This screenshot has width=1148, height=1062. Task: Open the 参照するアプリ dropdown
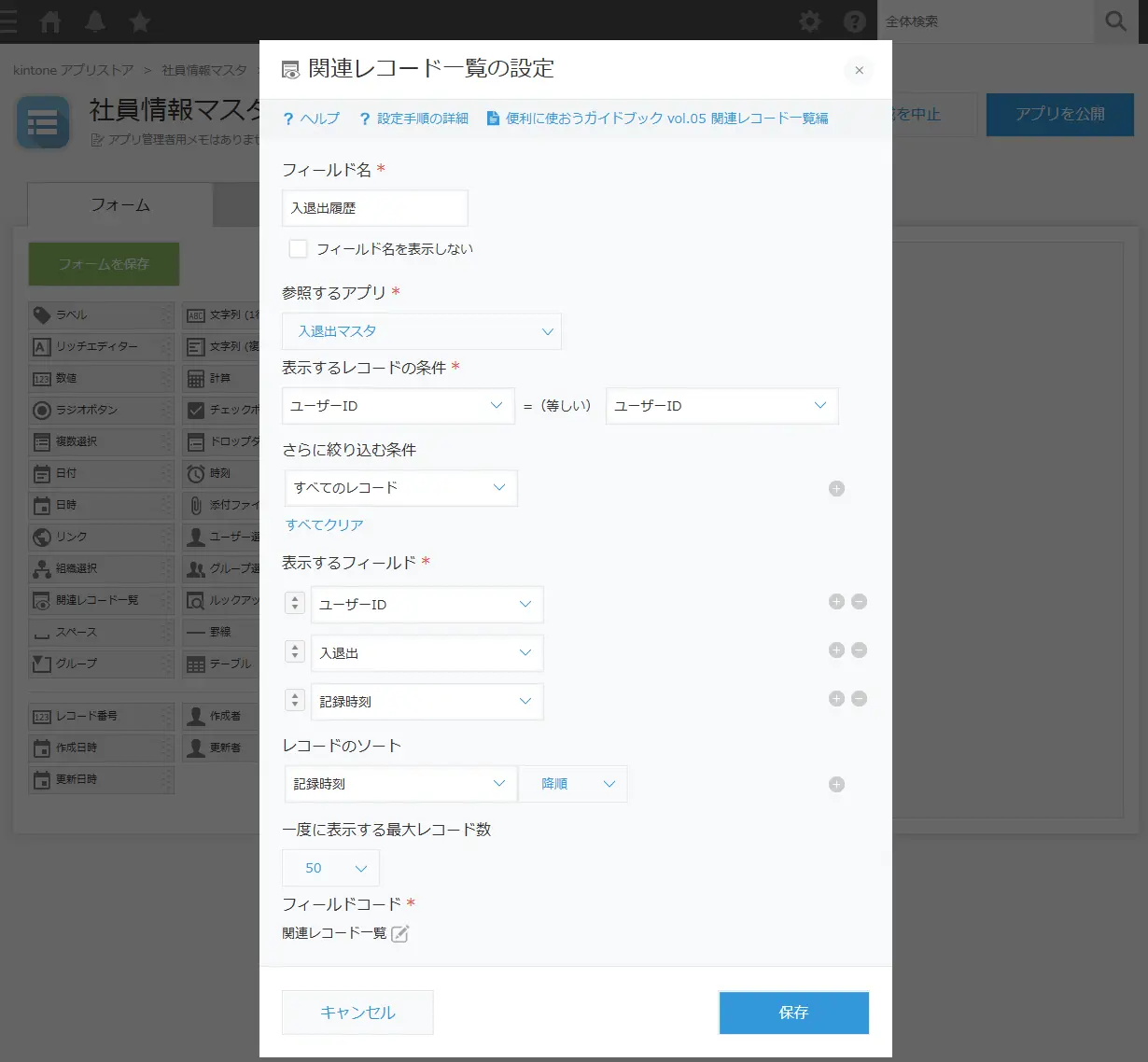coord(422,331)
